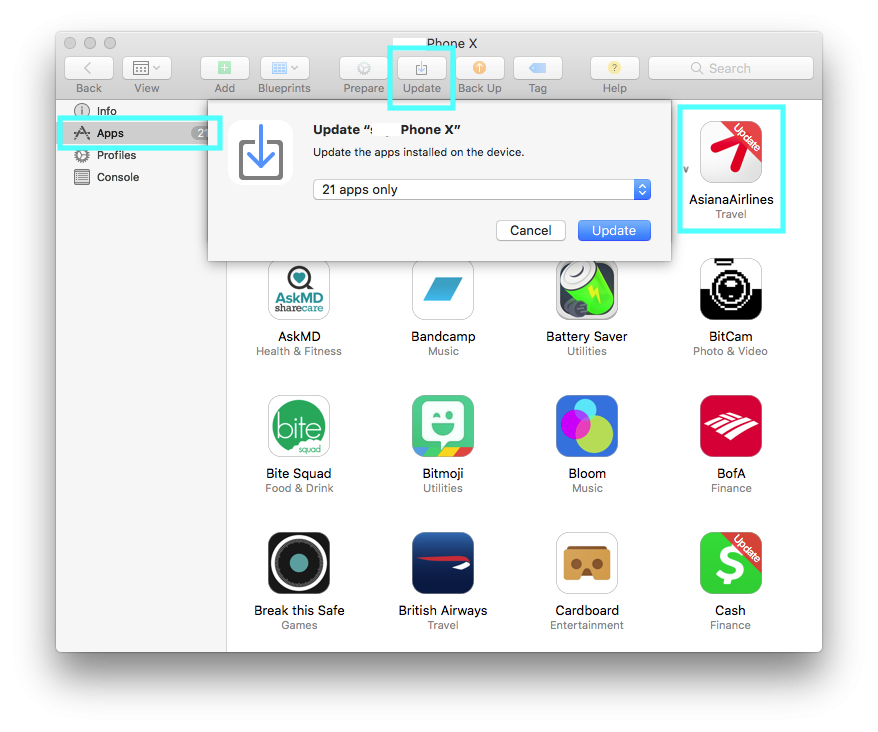This screenshot has width=878, height=732.
Task: Expand the '21 apps only' popup menu
Action: [x=642, y=190]
